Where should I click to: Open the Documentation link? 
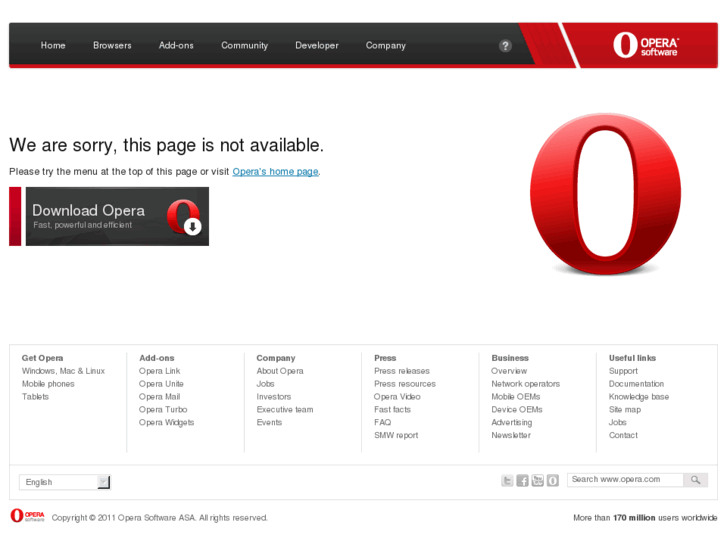[637, 384]
